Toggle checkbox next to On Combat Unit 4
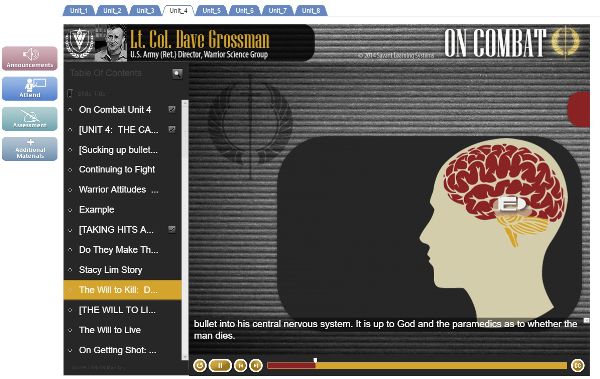This screenshot has width=600, height=379. [x=172, y=109]
